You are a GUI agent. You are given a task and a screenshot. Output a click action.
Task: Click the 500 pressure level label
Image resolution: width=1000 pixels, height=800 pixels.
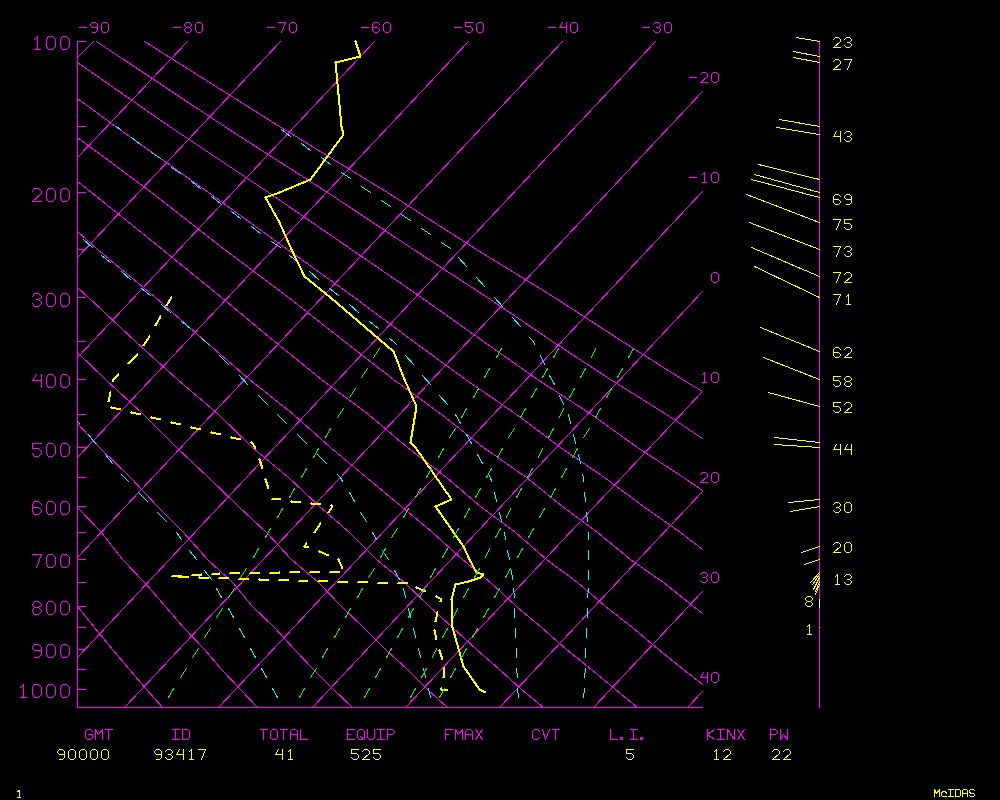(x=49, y=450)
